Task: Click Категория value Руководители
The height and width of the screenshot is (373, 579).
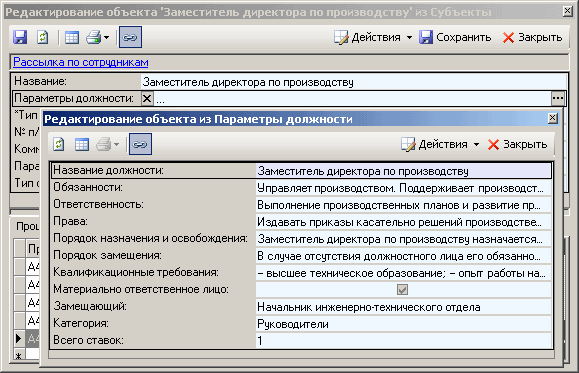Action: (293, 324)
